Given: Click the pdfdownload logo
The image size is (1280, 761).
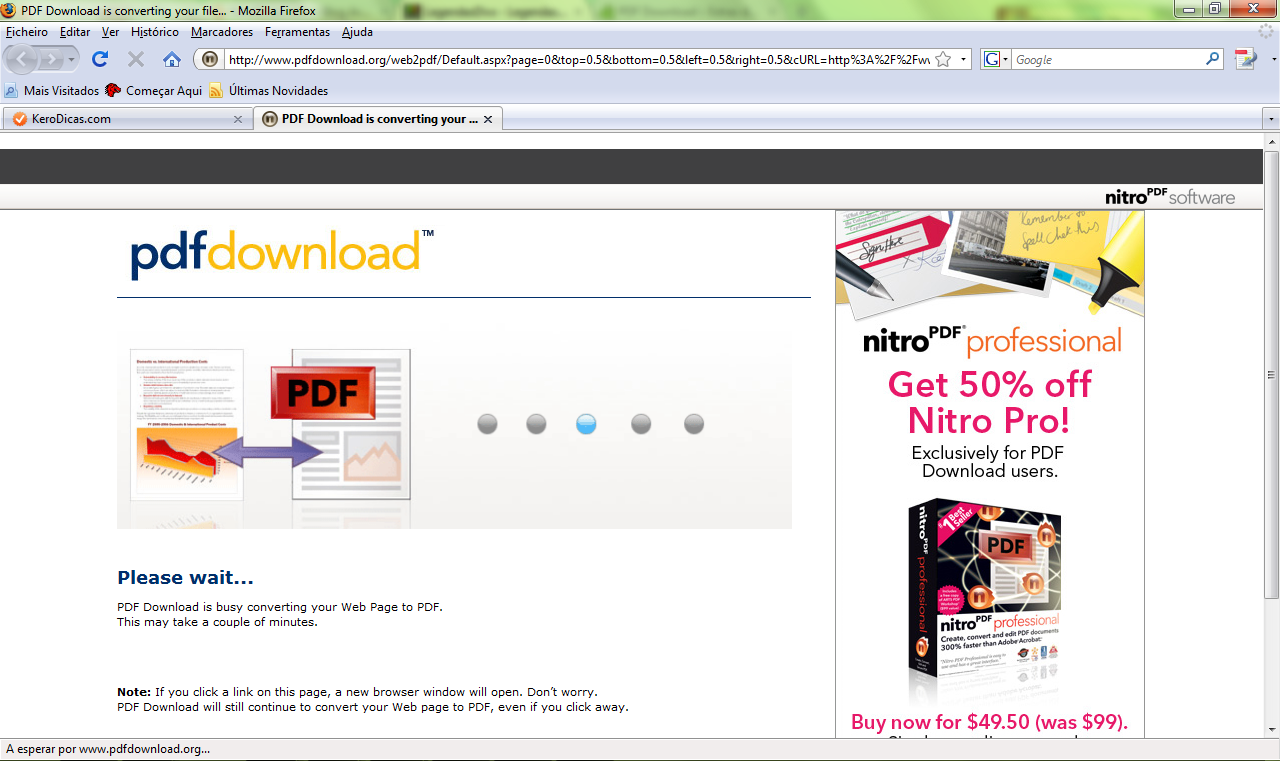Looking at the screenshot, I should pyautogui.click(x=282, y=255).
